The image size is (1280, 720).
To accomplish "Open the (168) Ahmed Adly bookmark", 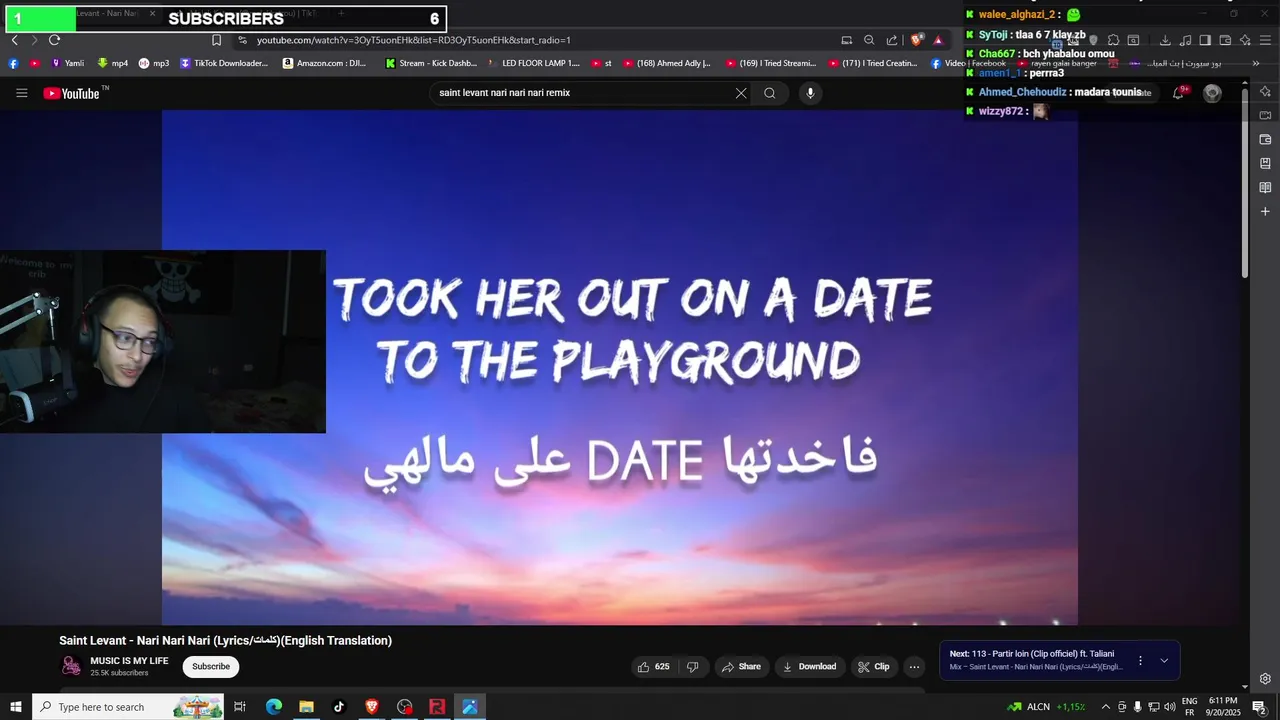I will click(666, 63).
